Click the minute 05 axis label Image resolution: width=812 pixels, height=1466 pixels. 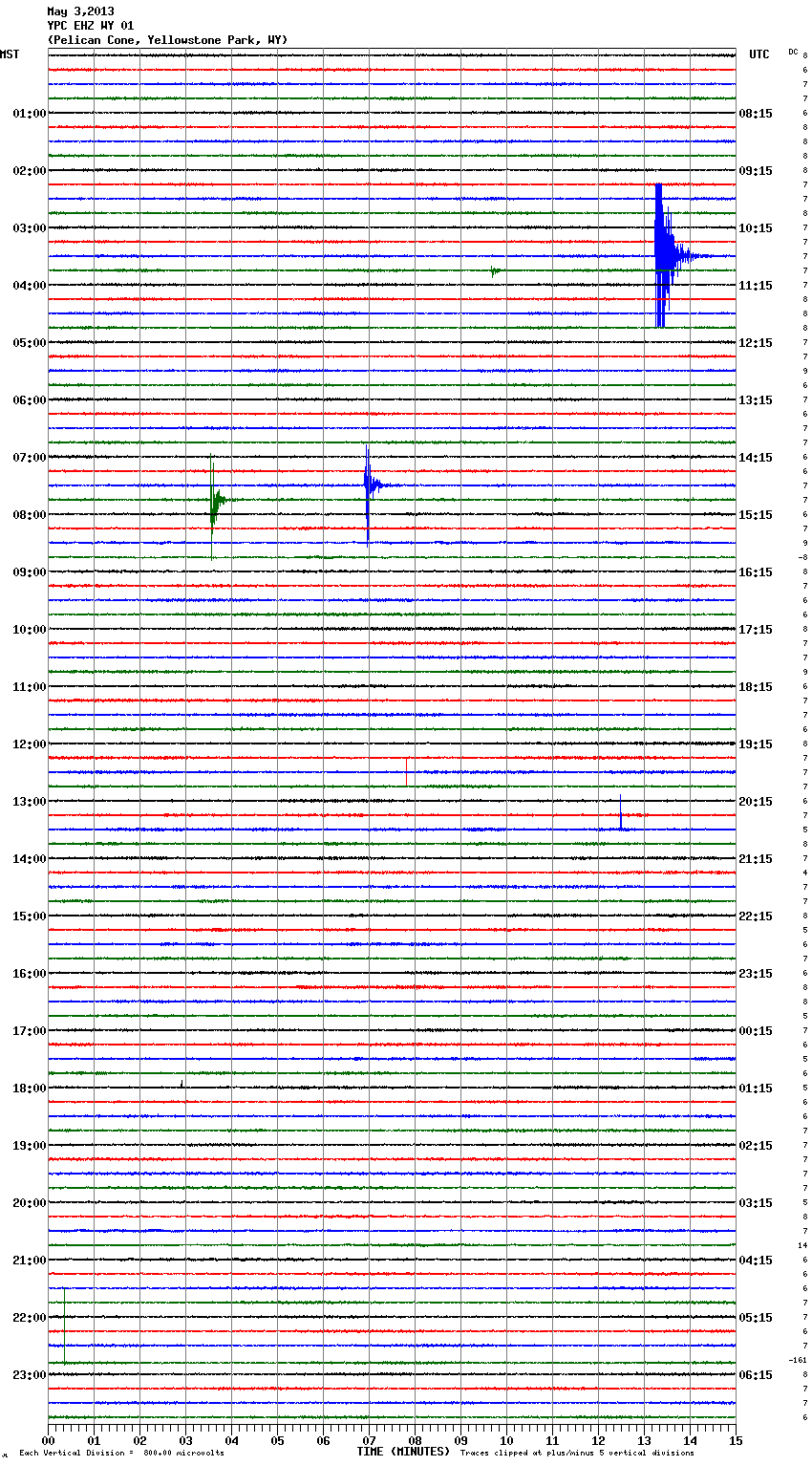(277, 1440)
